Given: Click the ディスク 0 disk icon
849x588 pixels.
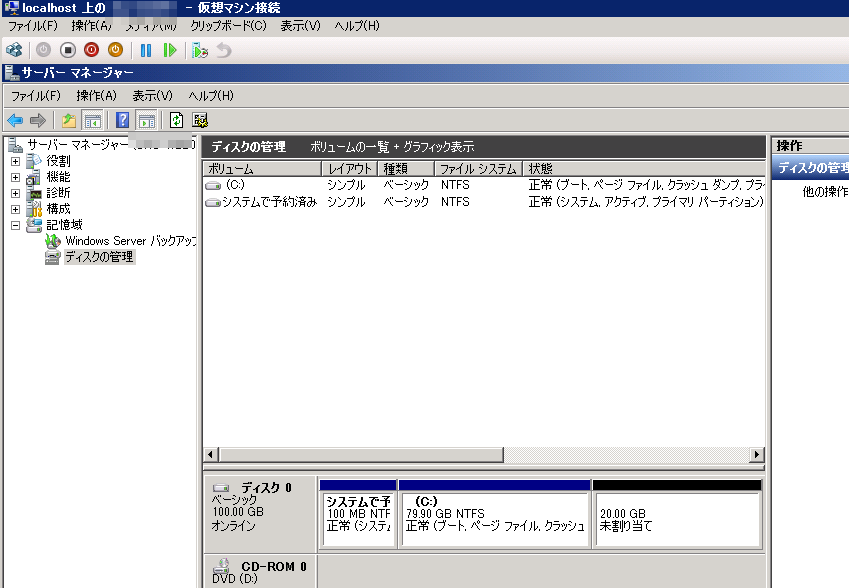Looking at the screenshot, I should (x=221, y=488).
